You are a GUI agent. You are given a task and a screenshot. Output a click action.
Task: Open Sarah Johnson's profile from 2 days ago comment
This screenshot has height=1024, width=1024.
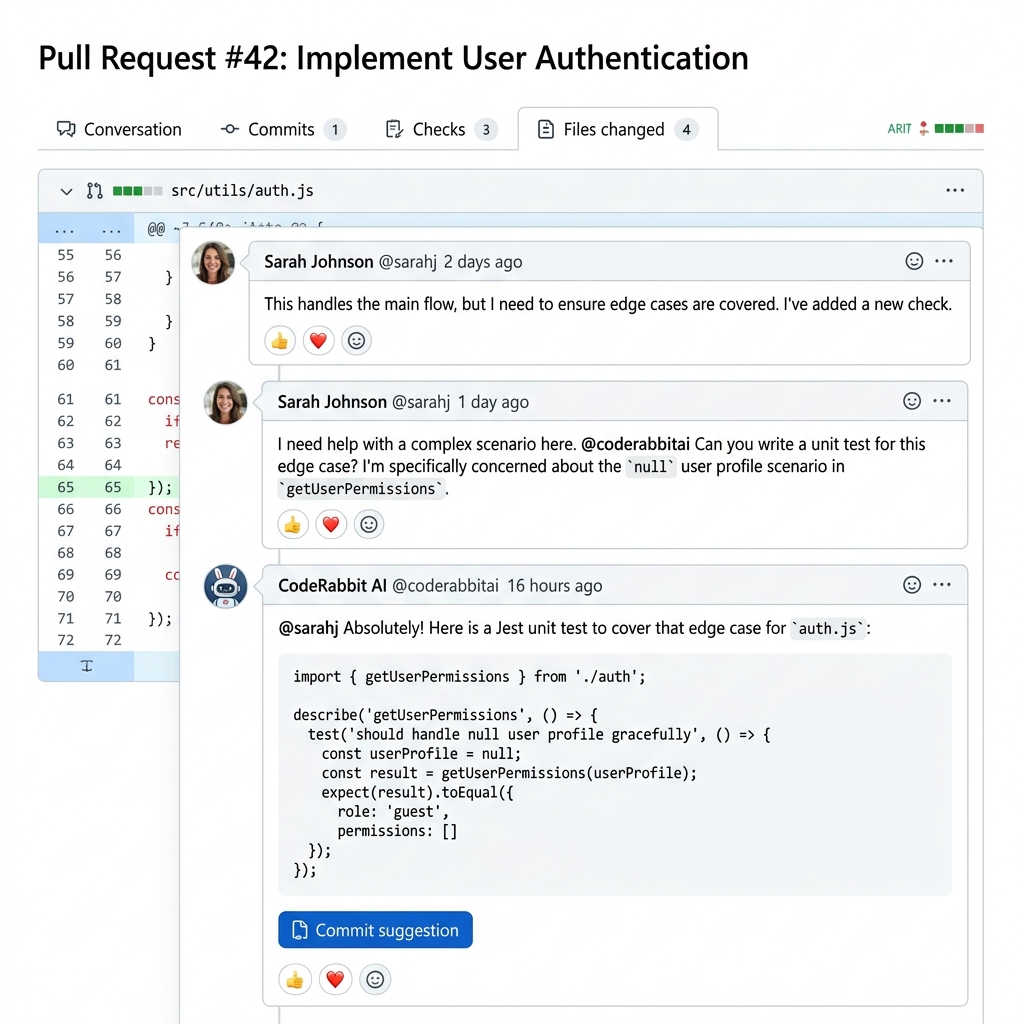(318, 262)
